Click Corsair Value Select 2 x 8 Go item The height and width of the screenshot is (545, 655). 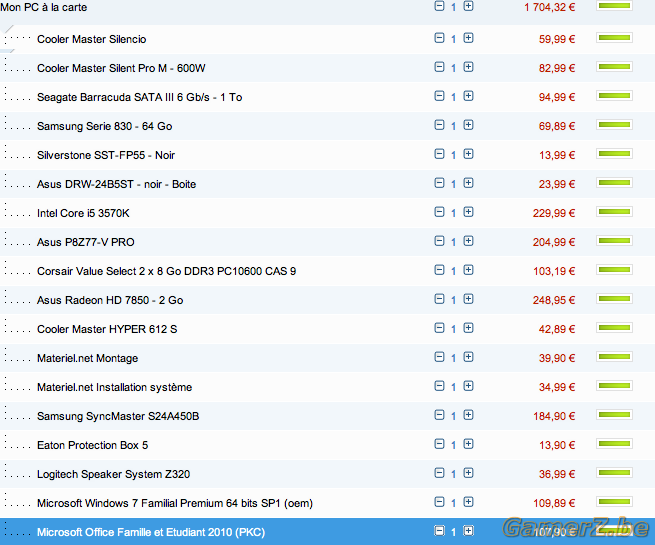tap(166, 271)
